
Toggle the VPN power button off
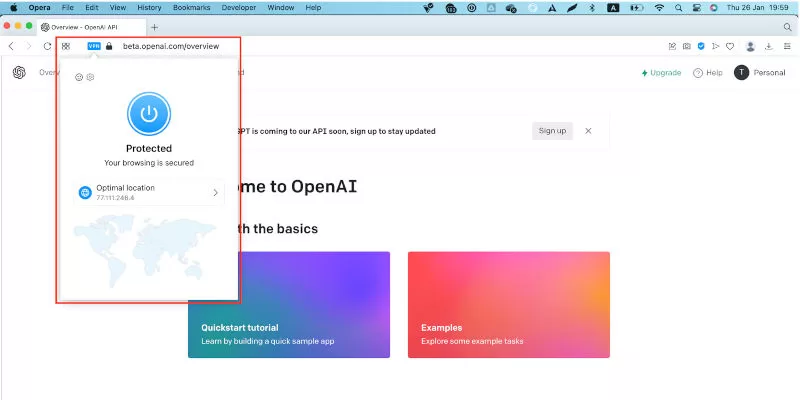pos(148,114)
